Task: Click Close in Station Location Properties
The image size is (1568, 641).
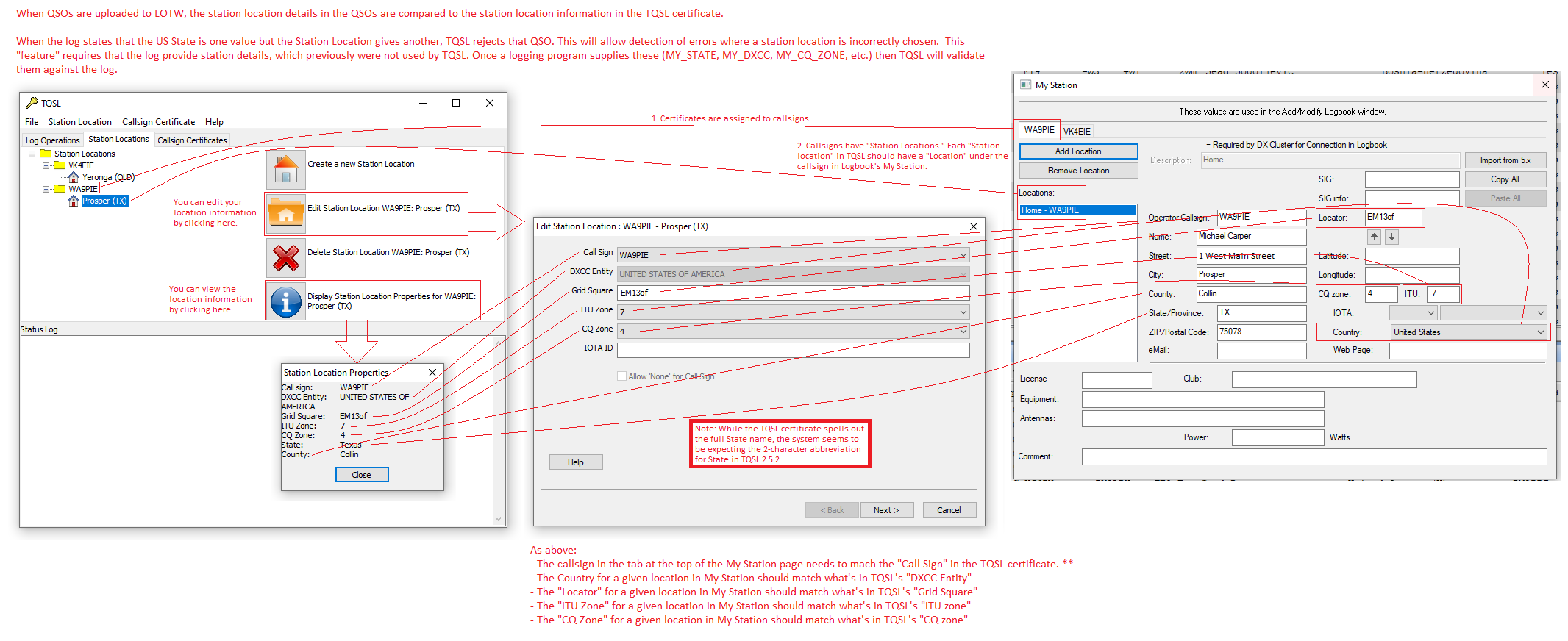Action: coord(361,475)
